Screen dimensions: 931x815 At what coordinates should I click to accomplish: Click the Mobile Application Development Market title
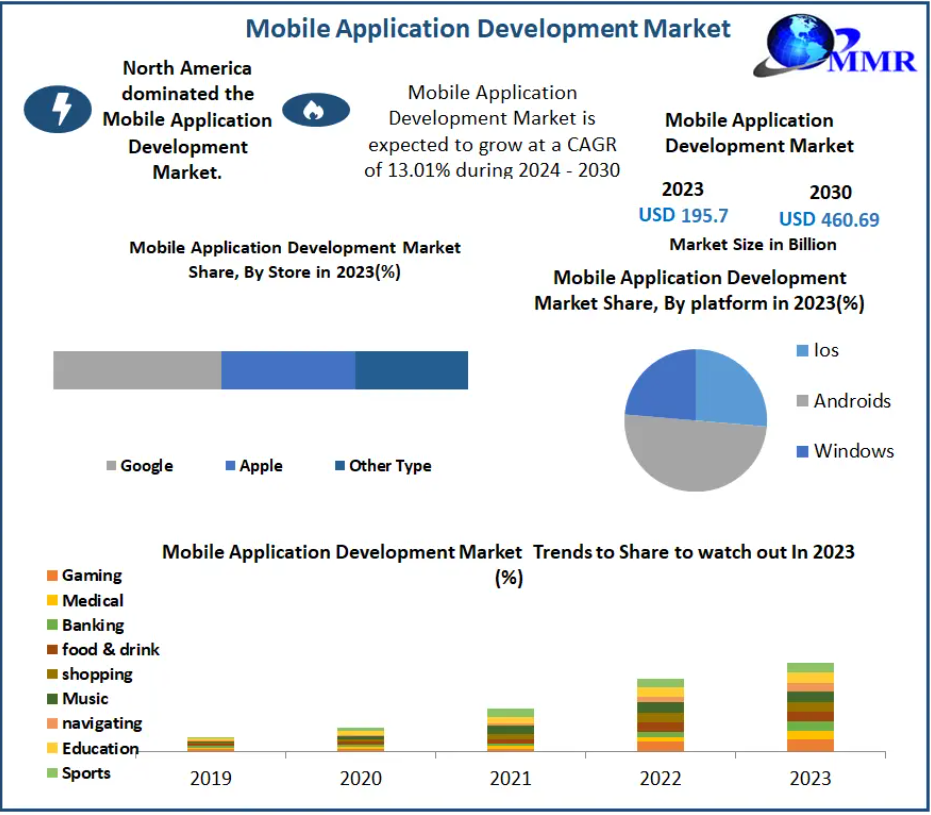pyautogui.click(x=488, y=28)
